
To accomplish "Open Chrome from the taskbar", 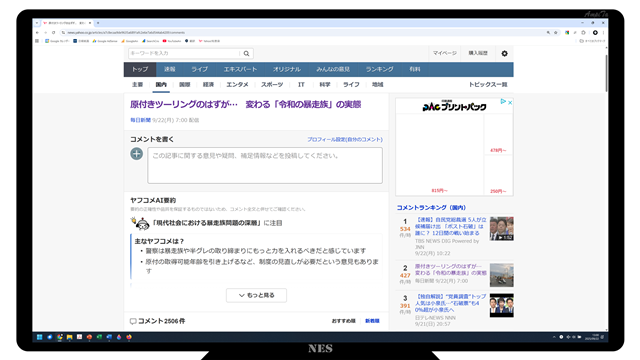I will (60, 337).
